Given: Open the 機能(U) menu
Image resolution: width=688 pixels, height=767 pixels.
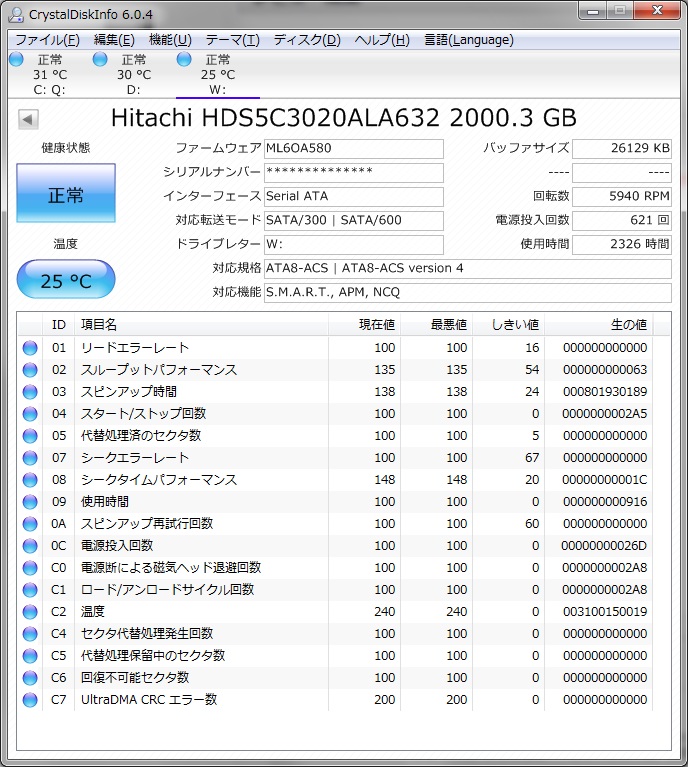Looking at the screenshot, I should [x=170, y=40].
